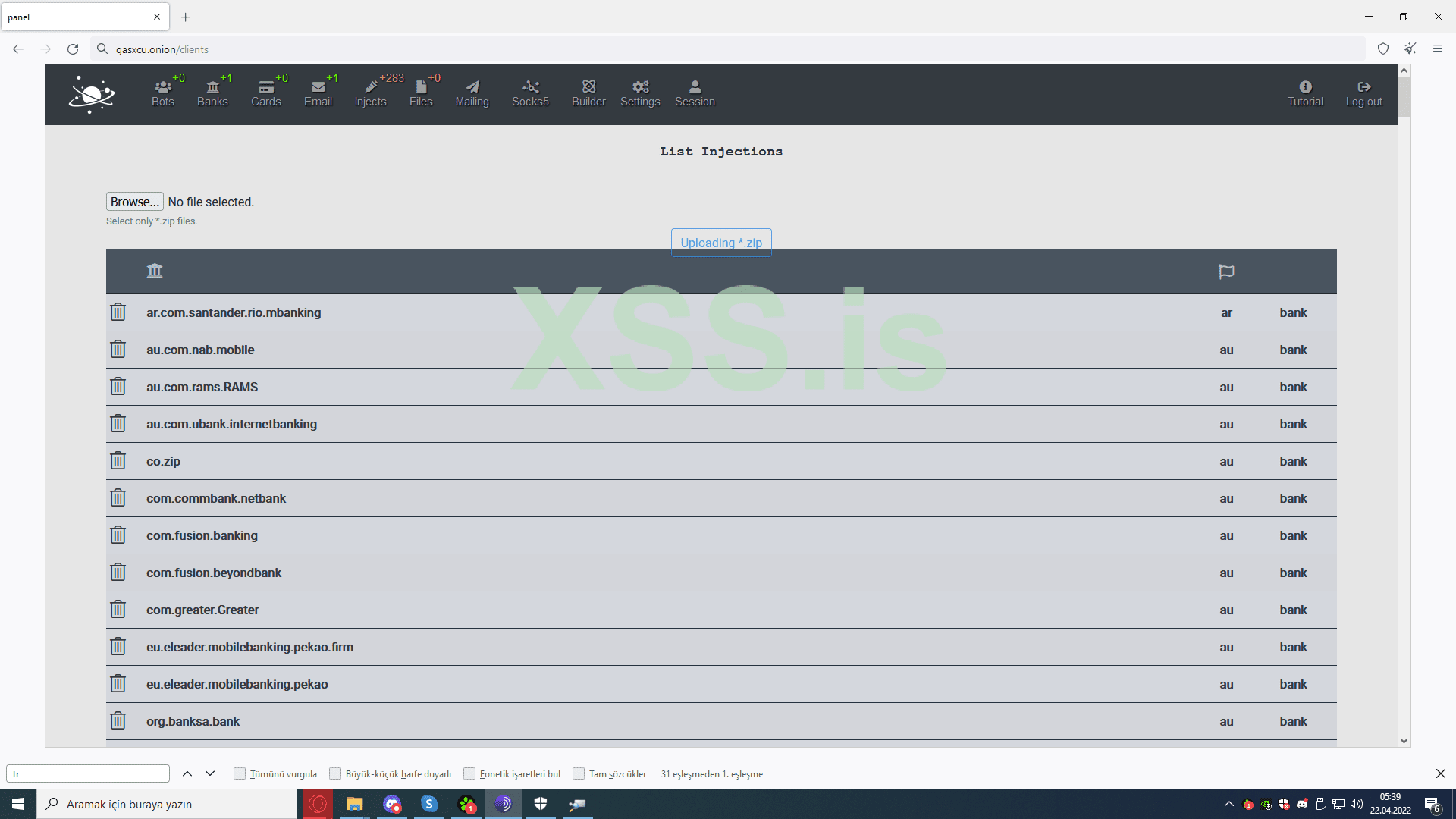Select the Cards icon

tap(265, 93)
